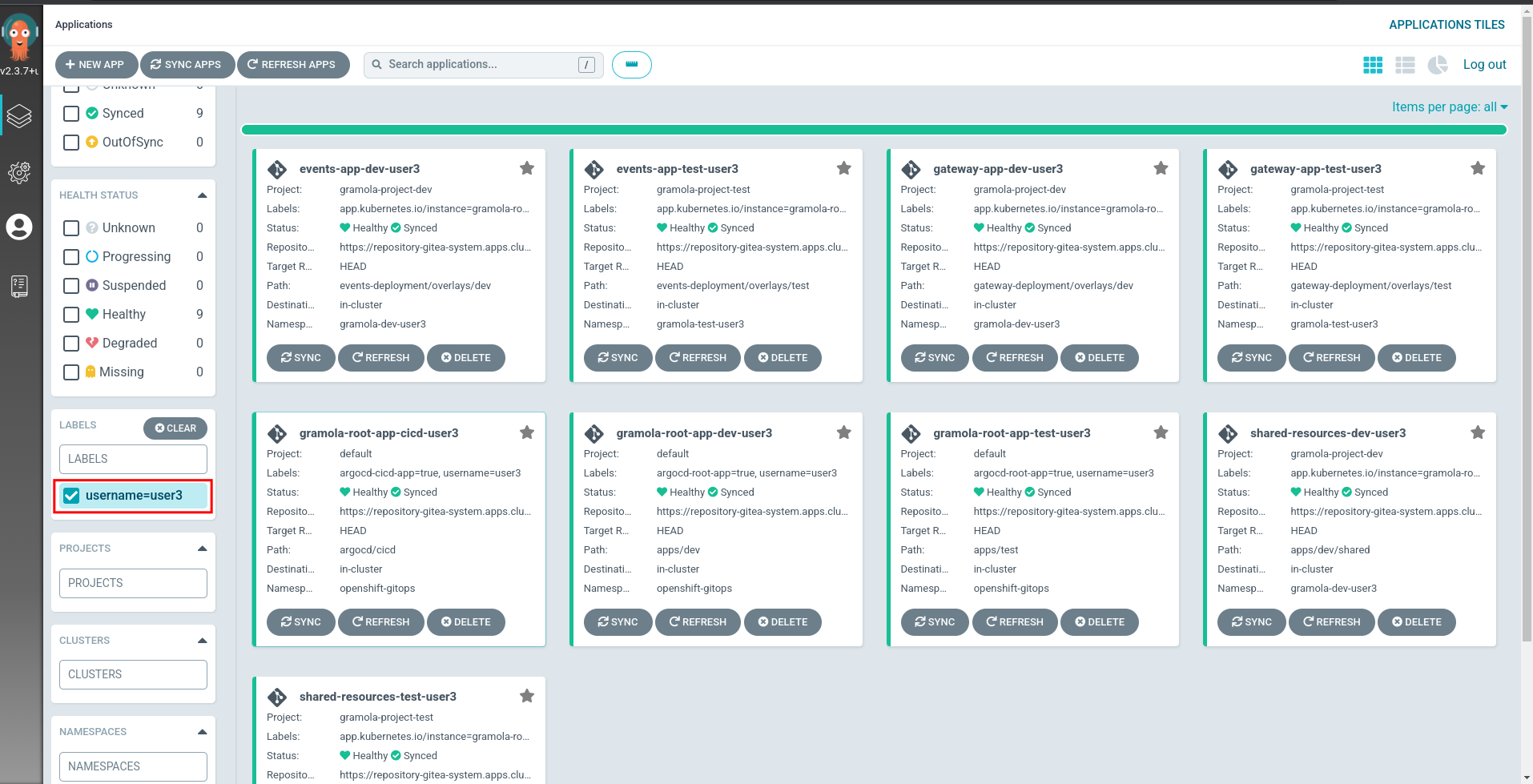
Task: Uncheck the username=user3 label filter
Action: 72,496
